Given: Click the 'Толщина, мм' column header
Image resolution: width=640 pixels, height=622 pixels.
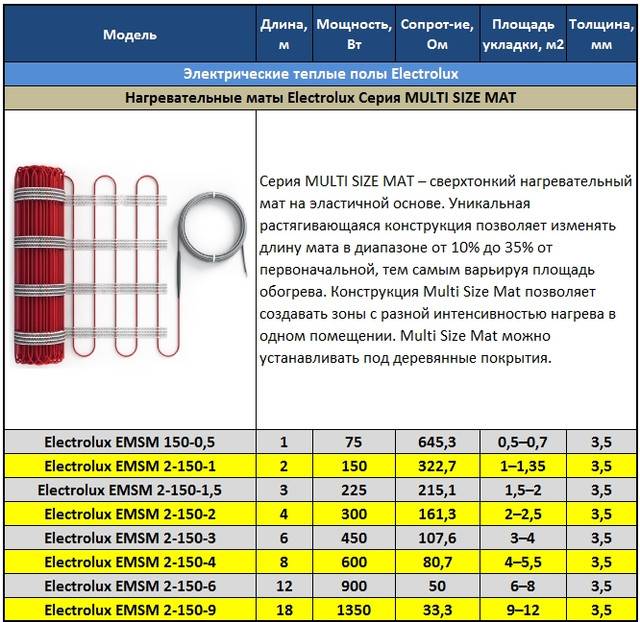Looking at the screenshot, I should (601, 35).
